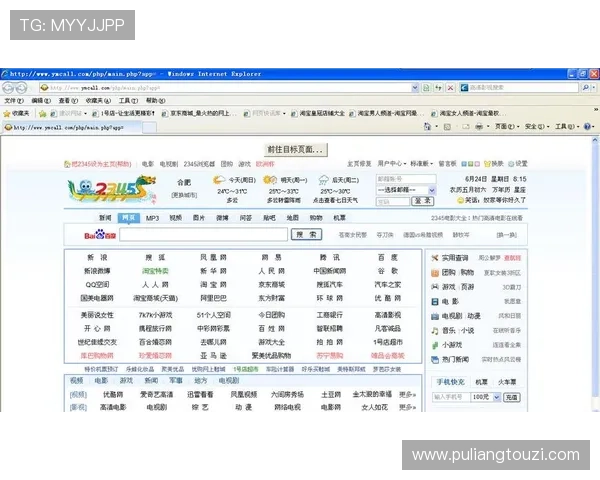Screen dimensions: 600x480
Task: Click the 更换城市 link under 合肥
Action: click(184, 195)
